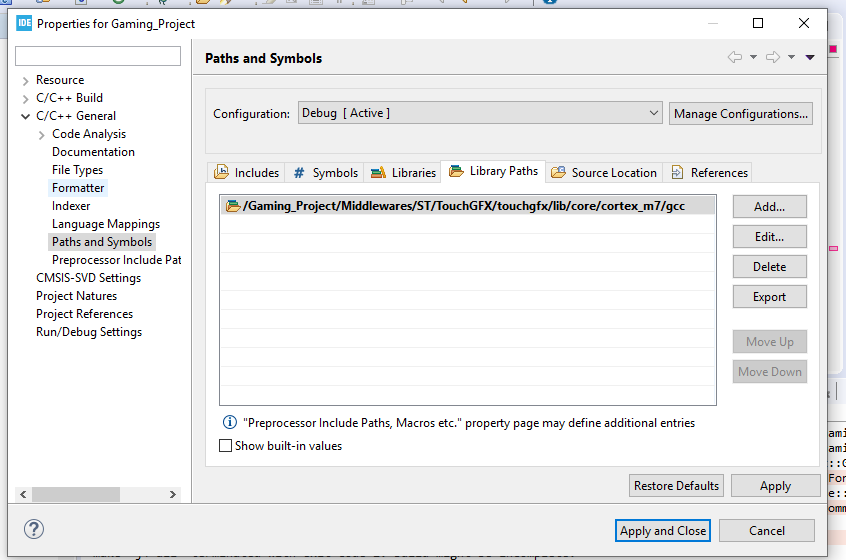The width and height of the screenshot is (846, 560).
Task: Expand the Code Analysis node
Action: [x=42, y=135]
